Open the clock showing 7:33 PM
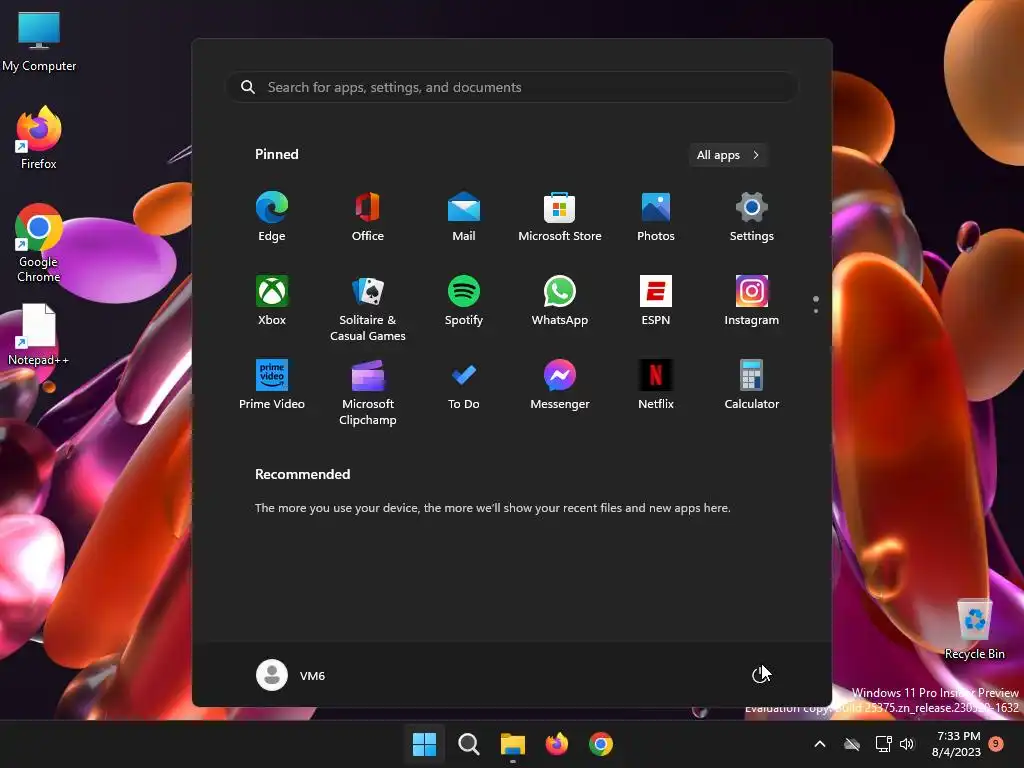The image size is (1024, 768). pyautogui.click(x=956, y=744)
